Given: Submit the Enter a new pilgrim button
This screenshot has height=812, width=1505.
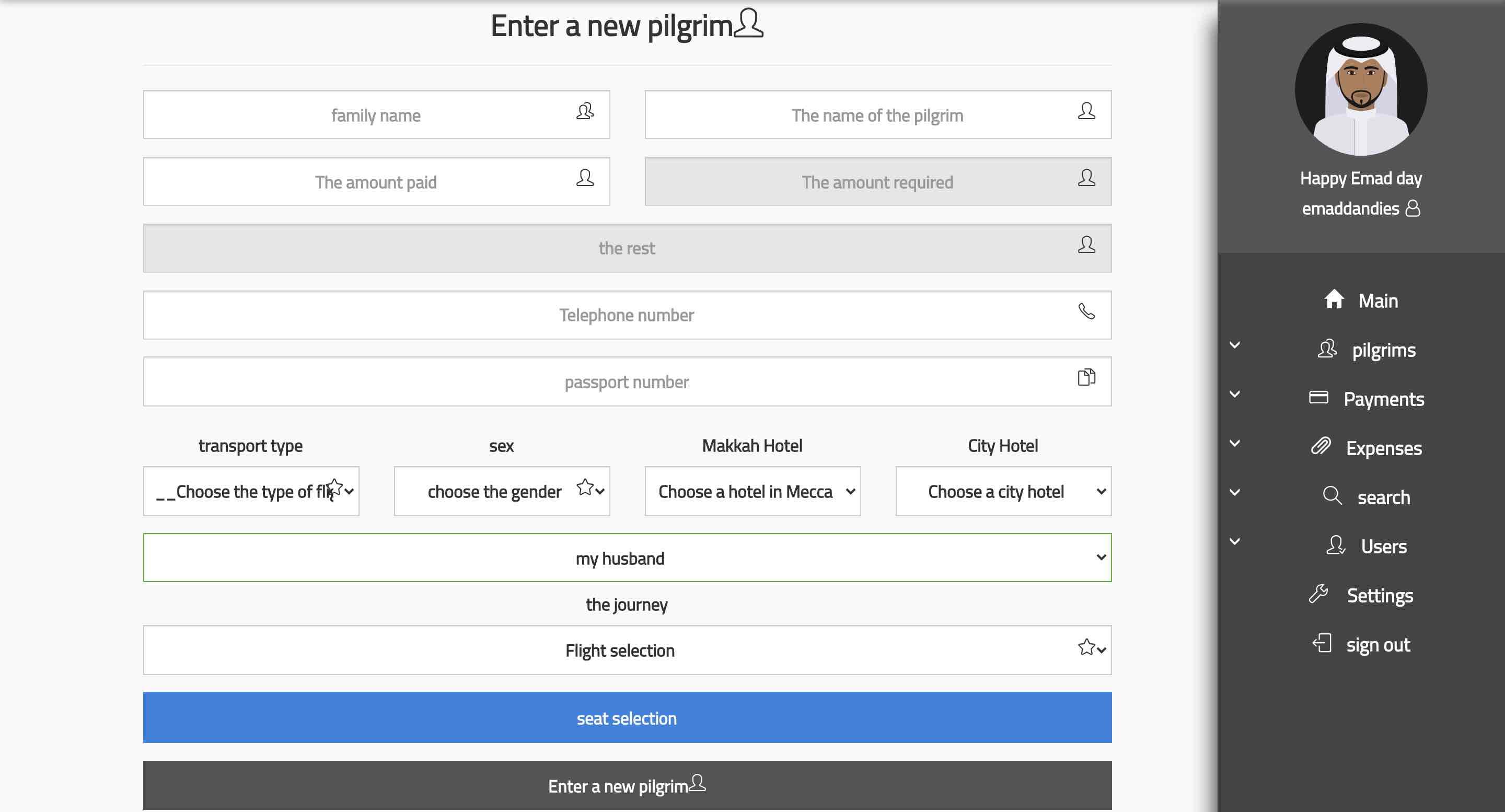Looking at the screenshot, I should 627,785.
